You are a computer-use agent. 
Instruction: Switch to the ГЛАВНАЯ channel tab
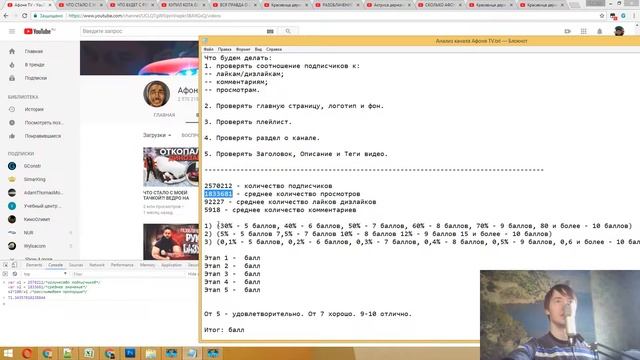click(164, 115)
